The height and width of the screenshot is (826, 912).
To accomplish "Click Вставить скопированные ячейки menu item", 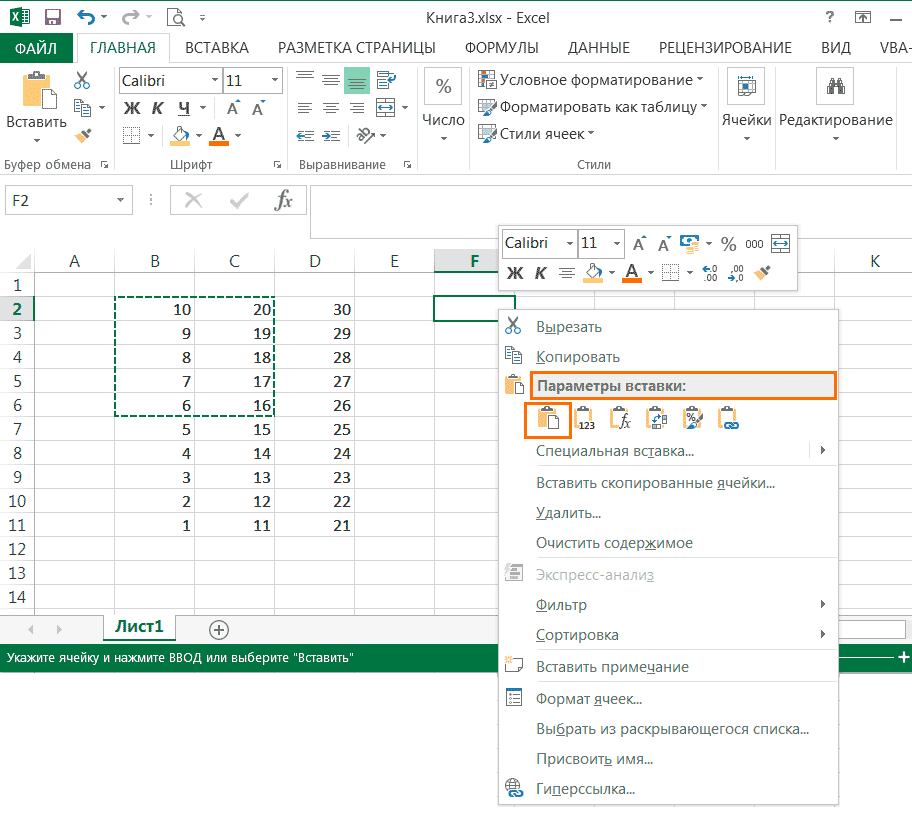I will click(655, 483).
